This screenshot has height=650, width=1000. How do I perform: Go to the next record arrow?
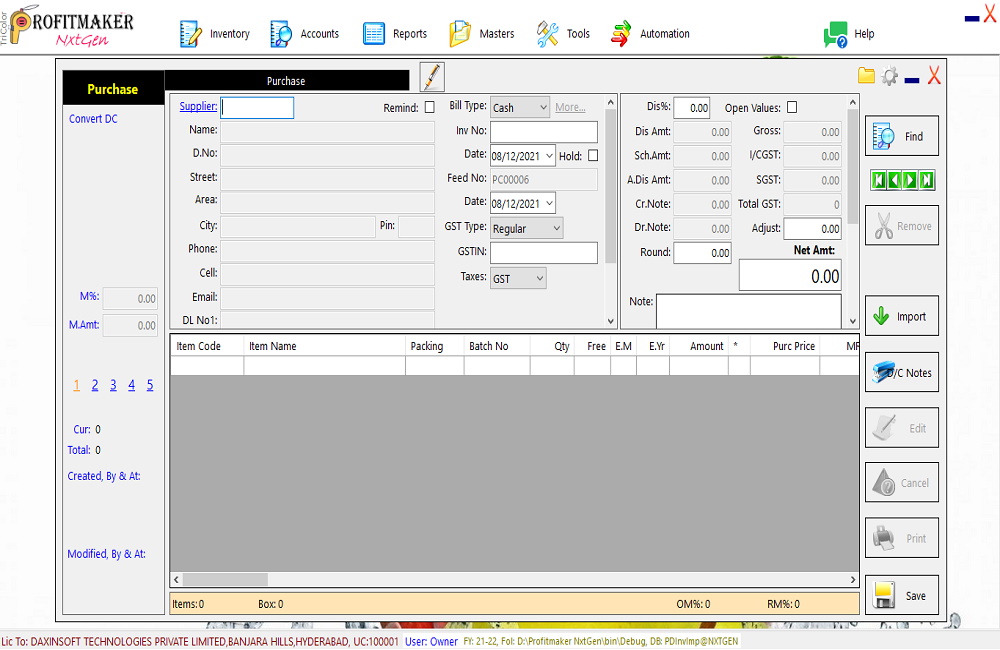point(911,181)
